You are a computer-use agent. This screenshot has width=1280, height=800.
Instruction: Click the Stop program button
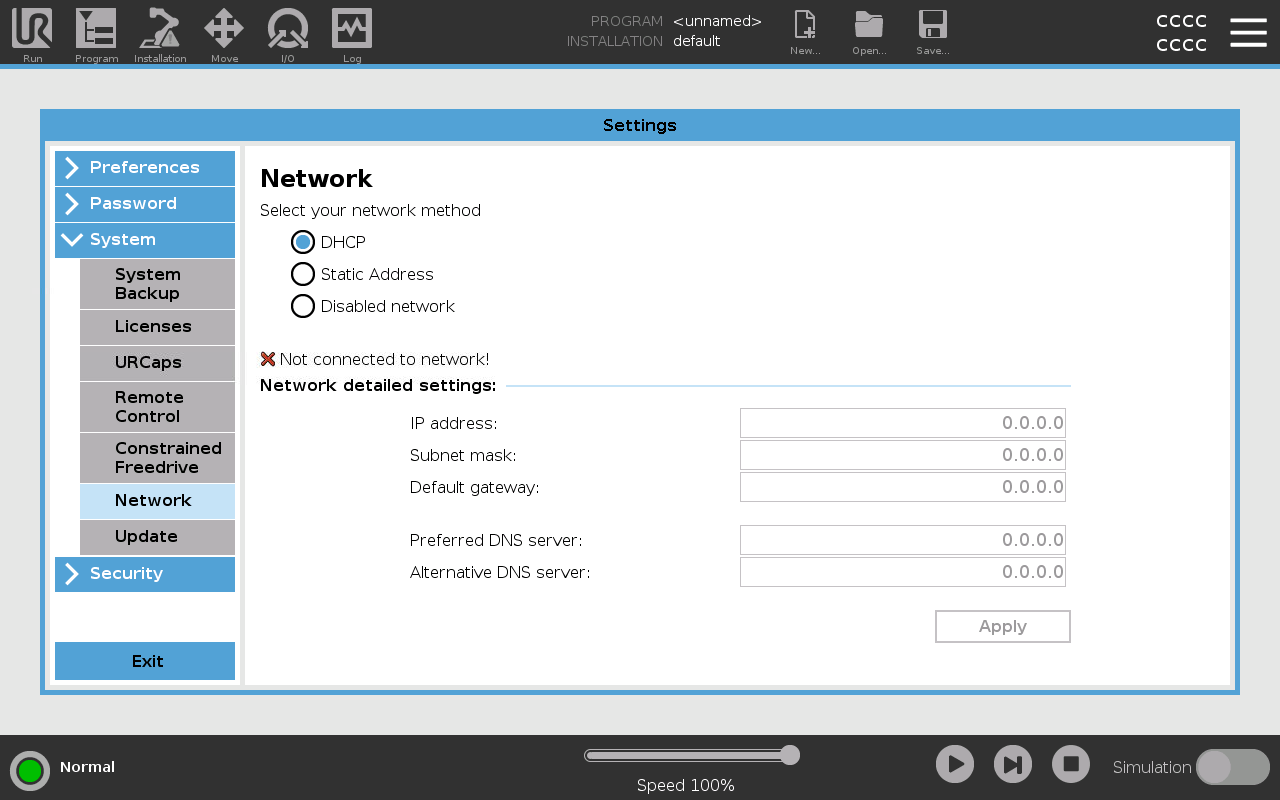(1071, 765)
